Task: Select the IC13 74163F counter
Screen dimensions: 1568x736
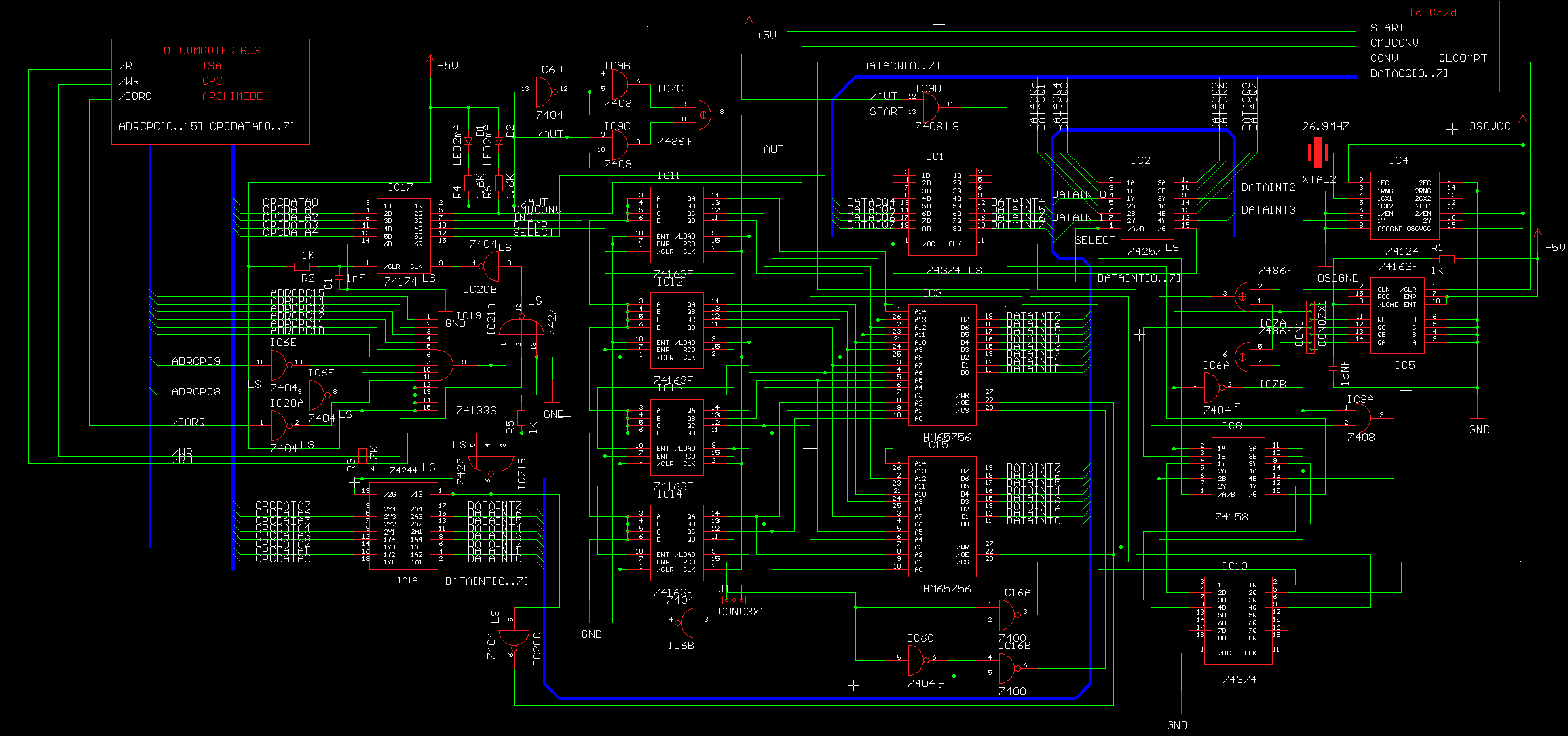Action: pyautogui.click(x=677, y=435)
